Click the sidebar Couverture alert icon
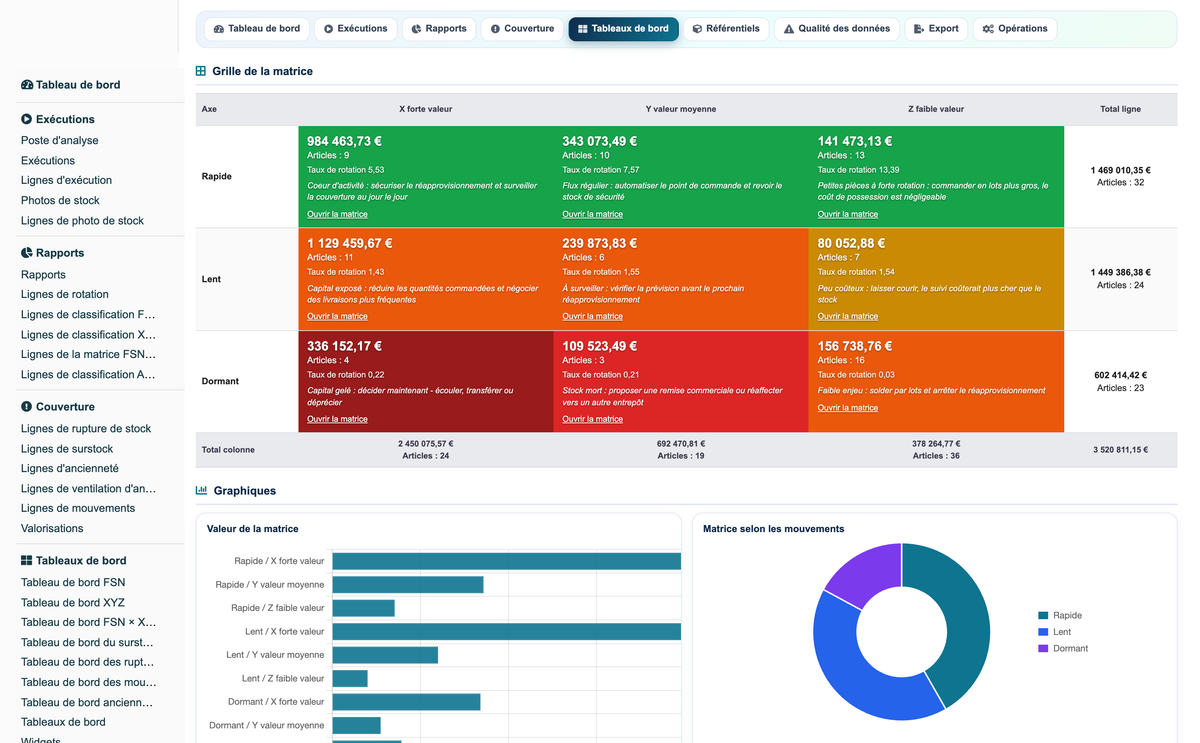 [27, 407]
